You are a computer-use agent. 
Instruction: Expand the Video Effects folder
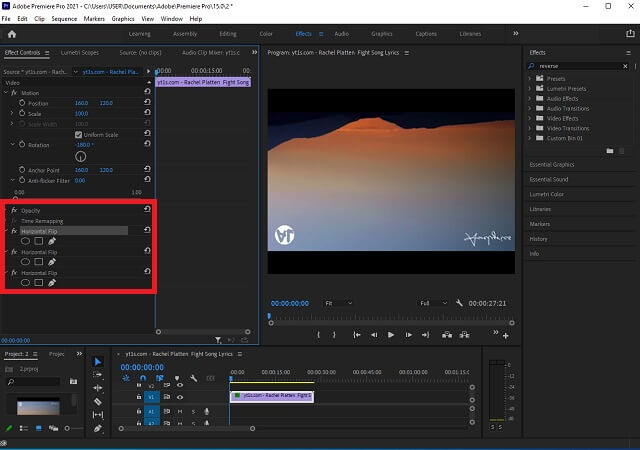click(x=530, y=118)
